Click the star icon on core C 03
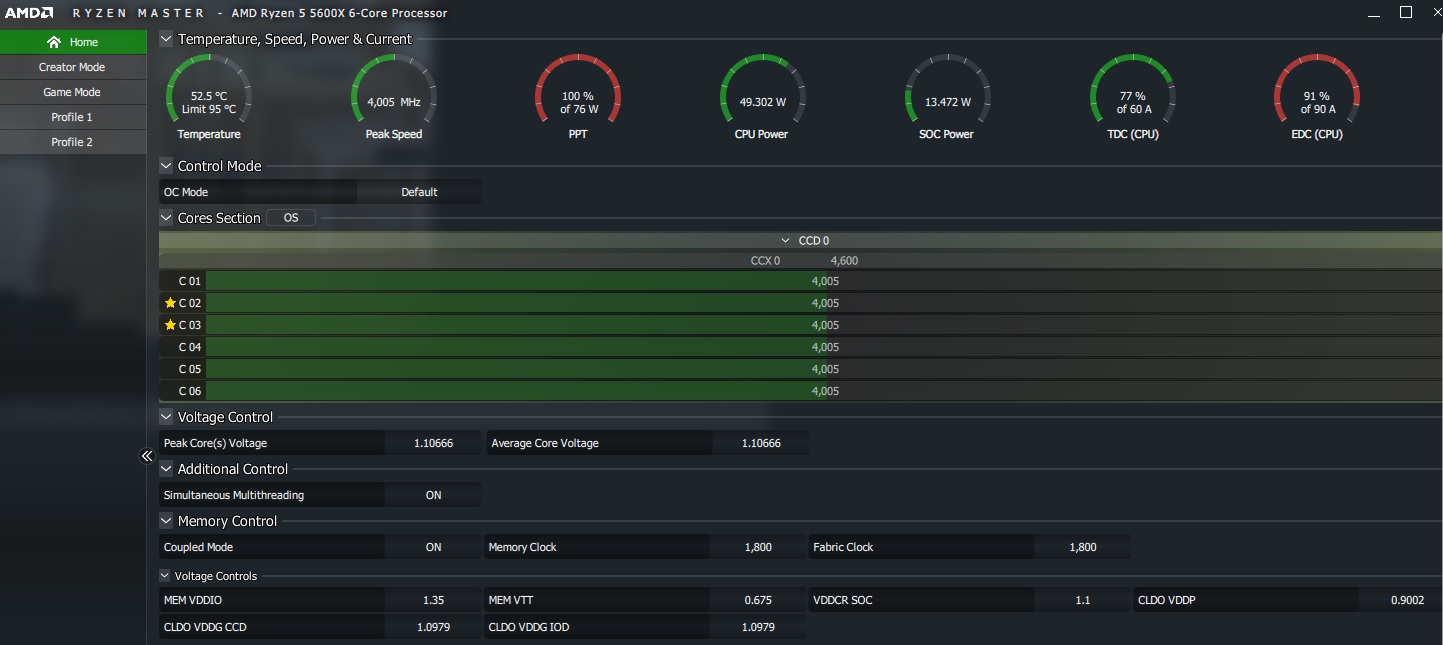 (x=170, y=325)
